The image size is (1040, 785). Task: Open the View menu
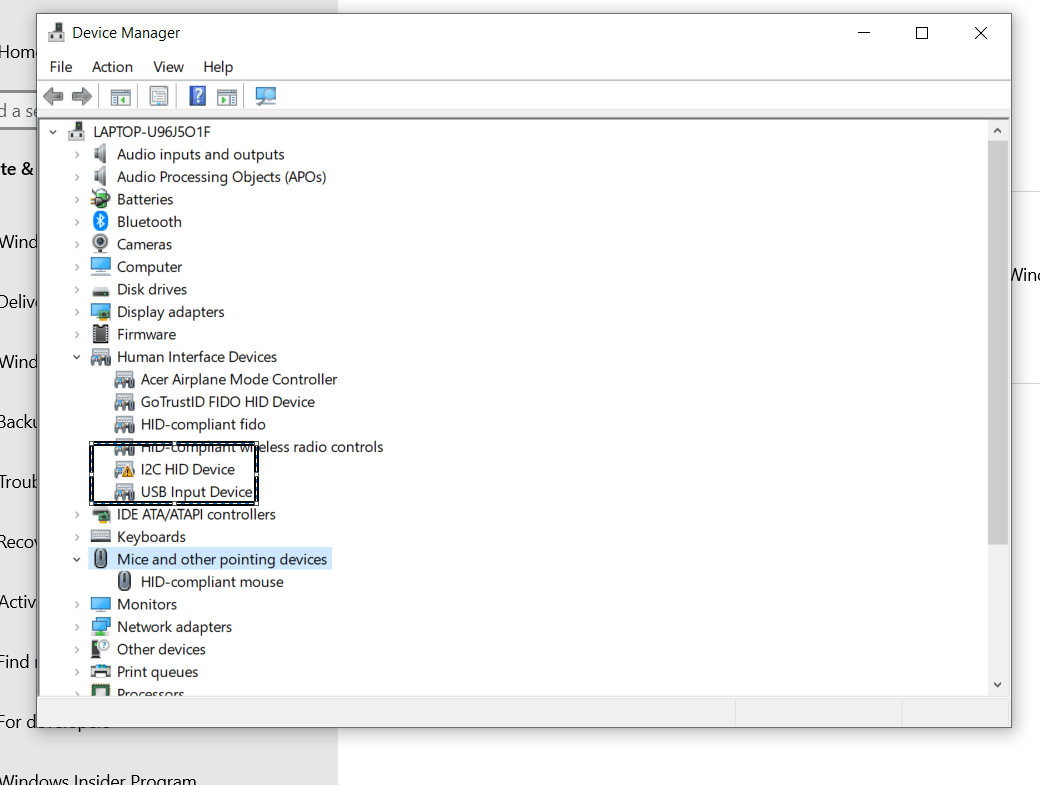(168, 66)
